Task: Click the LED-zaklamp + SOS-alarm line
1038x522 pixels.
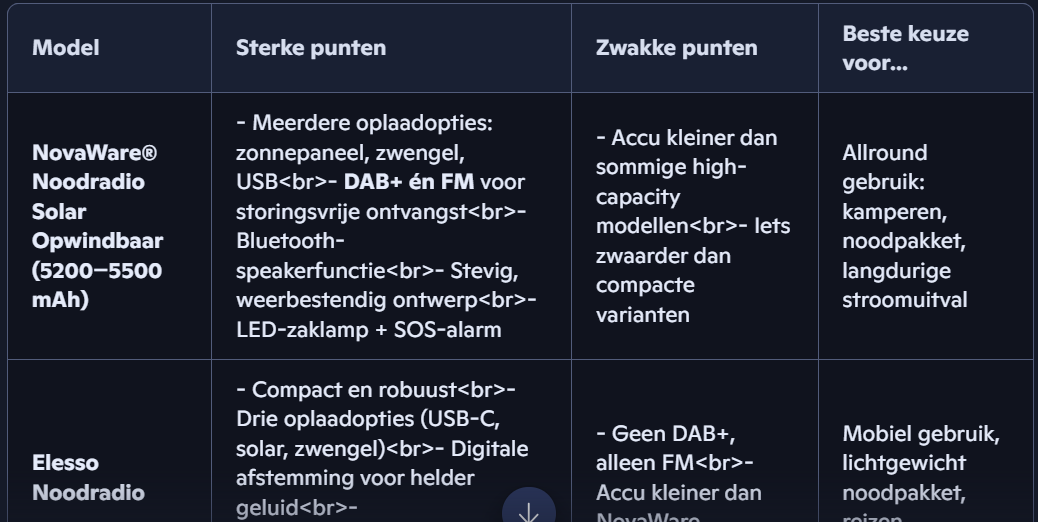Action: (x=369, y=329)
